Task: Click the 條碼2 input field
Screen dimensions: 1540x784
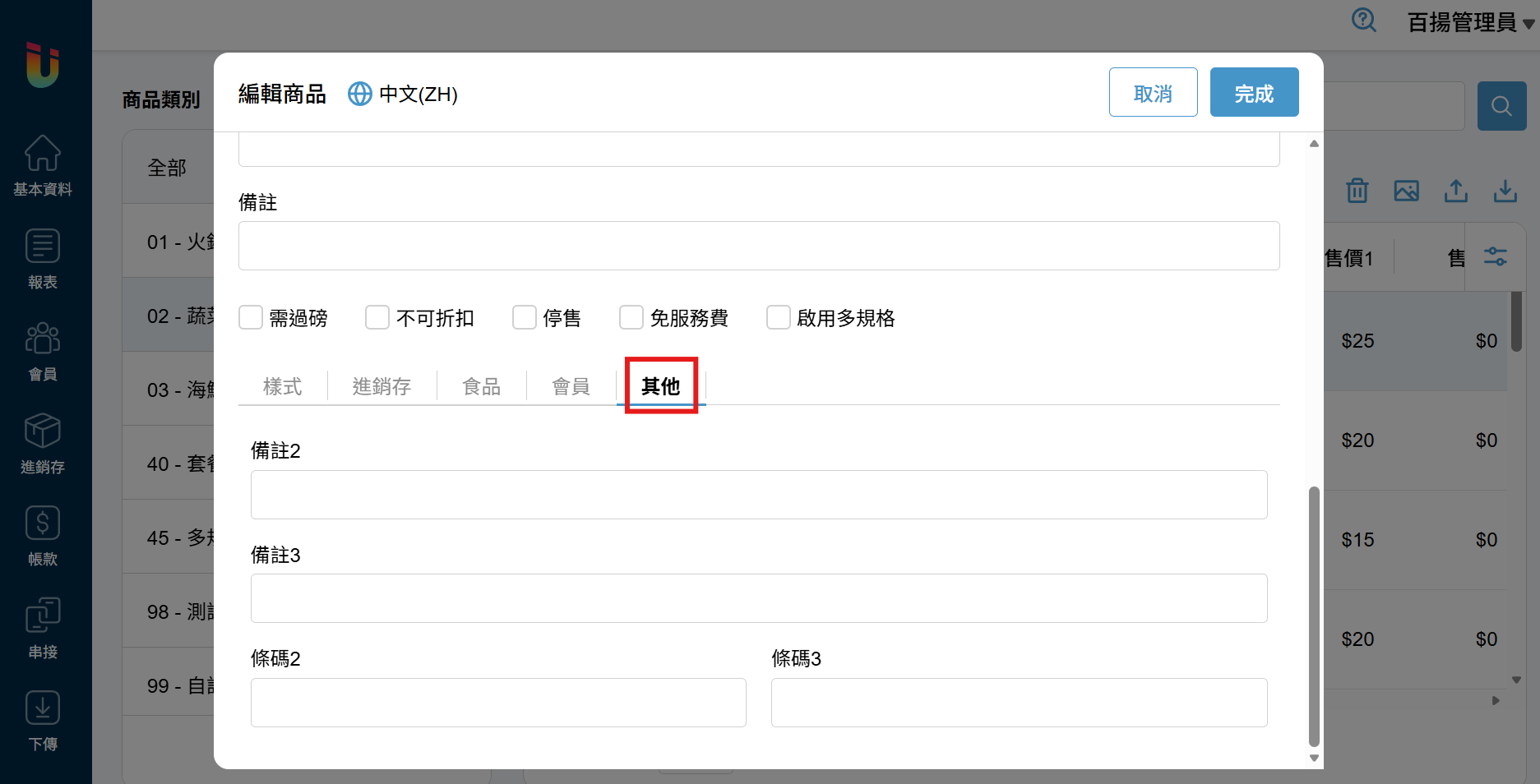Action: [x=498, y=703]
